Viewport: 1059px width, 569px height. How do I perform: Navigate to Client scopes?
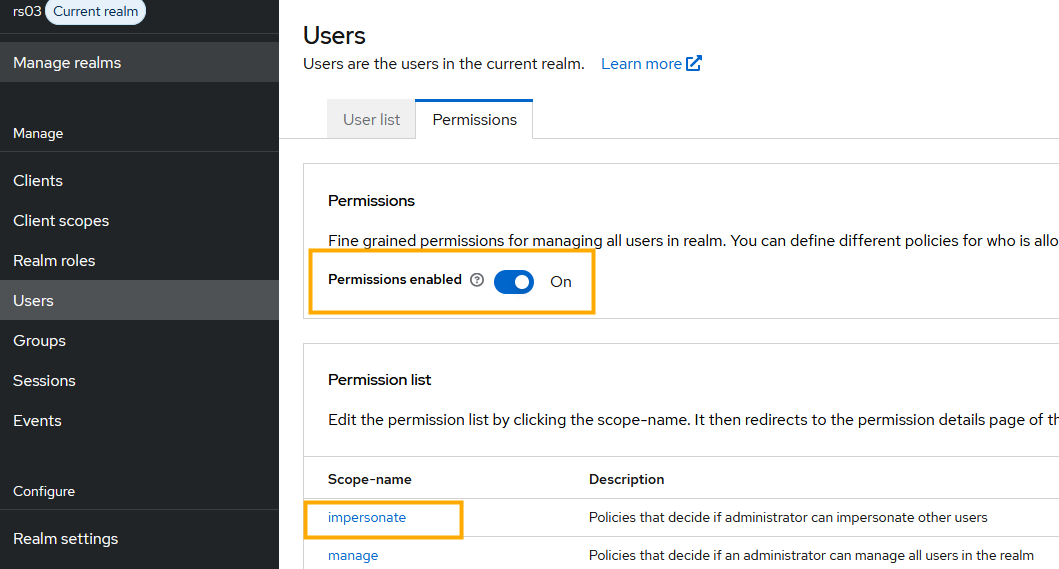[x=61, y=220]
